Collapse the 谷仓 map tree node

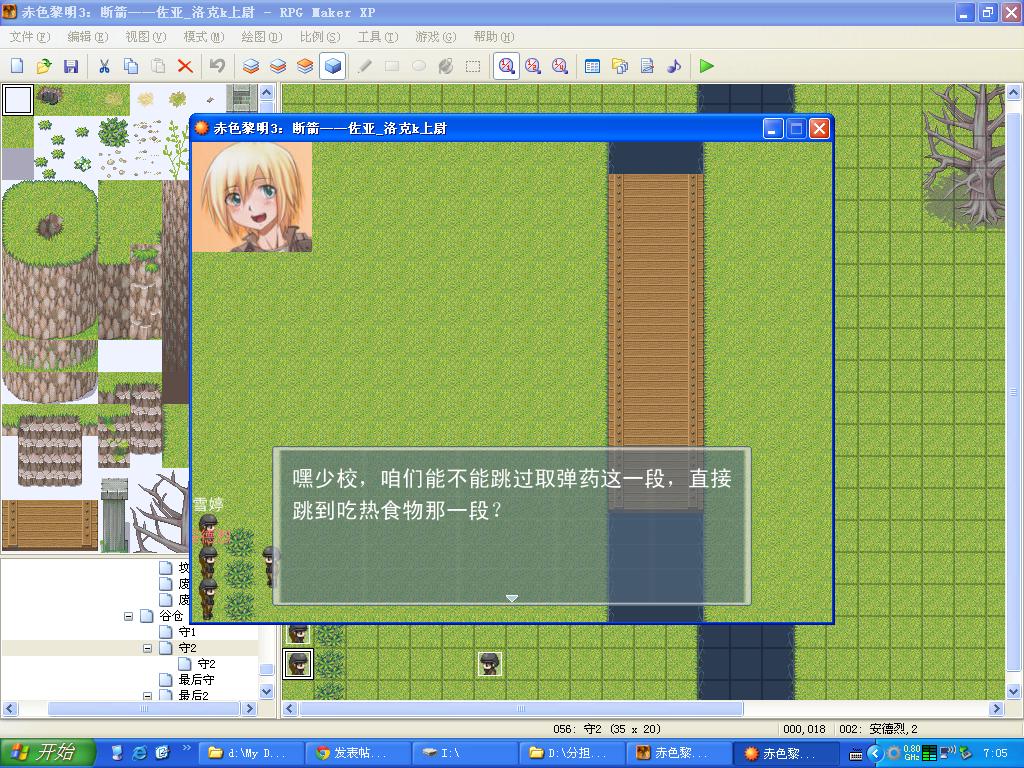129,616
